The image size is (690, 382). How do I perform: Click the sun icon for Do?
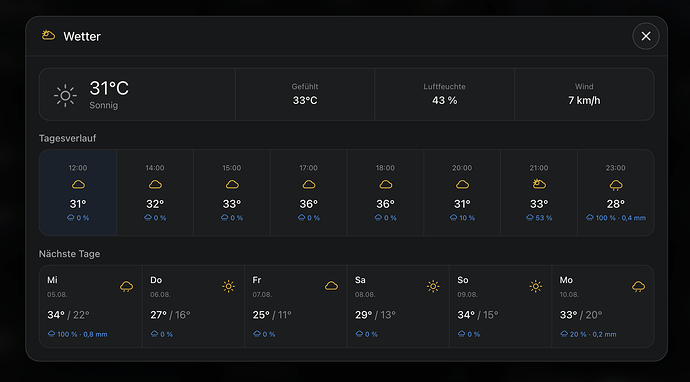click(x=228, y=286)
